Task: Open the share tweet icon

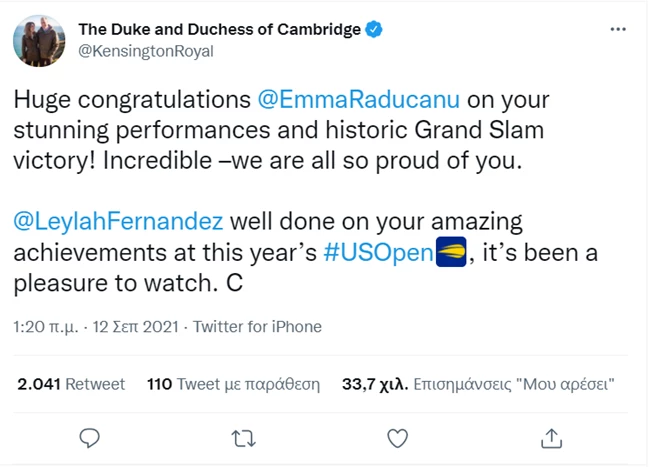Action: click(x=551, y=437)
